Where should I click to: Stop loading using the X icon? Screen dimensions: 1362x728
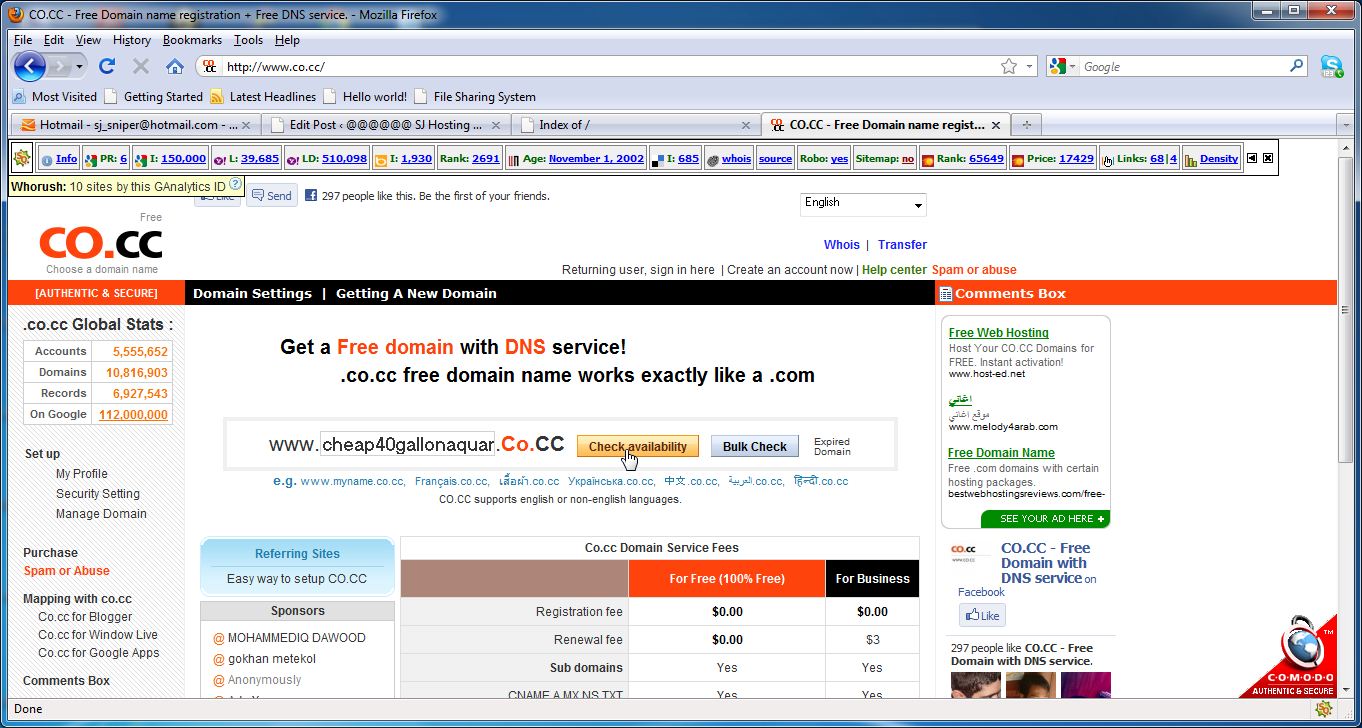[x=141, y=66]
